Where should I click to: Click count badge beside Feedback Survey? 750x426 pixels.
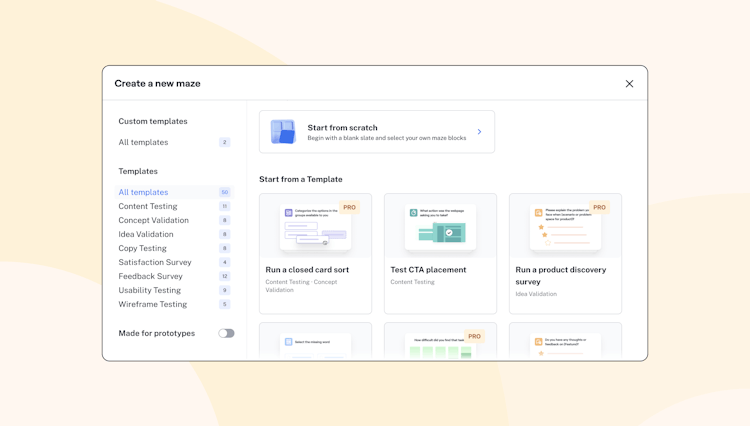pos(224,276)
